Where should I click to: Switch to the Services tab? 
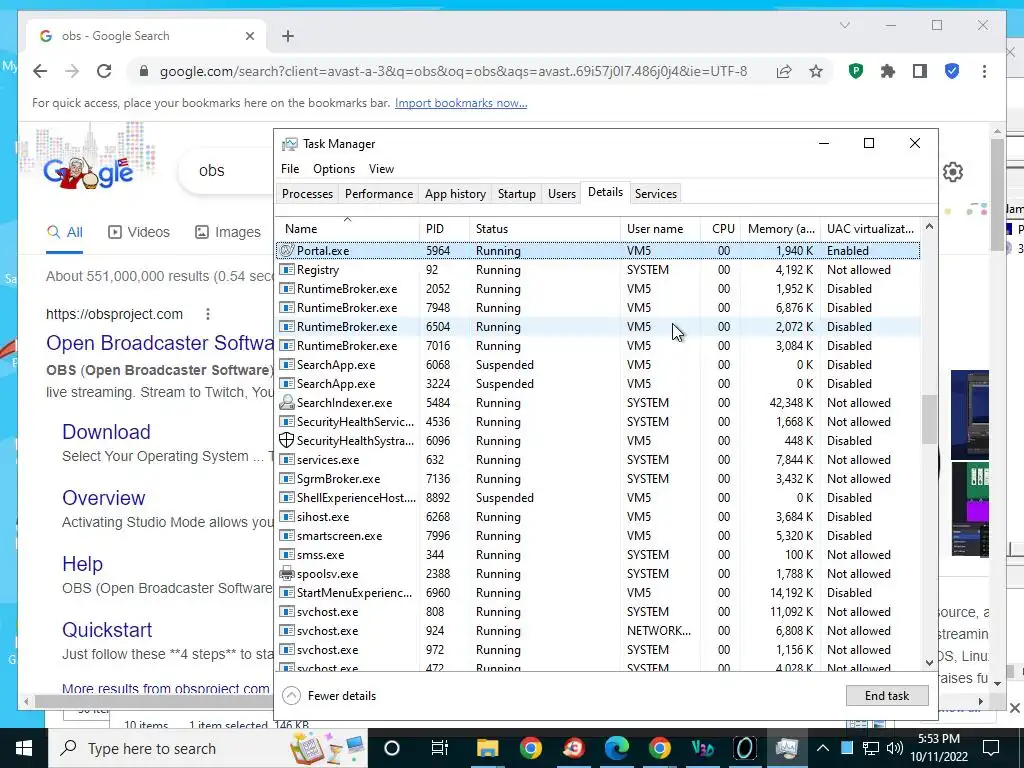(x=656, y=194)
